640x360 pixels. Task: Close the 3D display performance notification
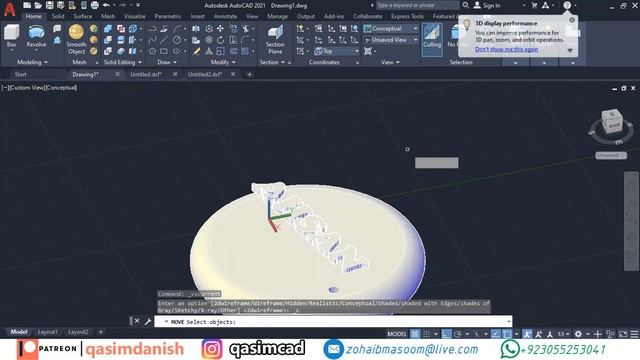click(572, 20)
